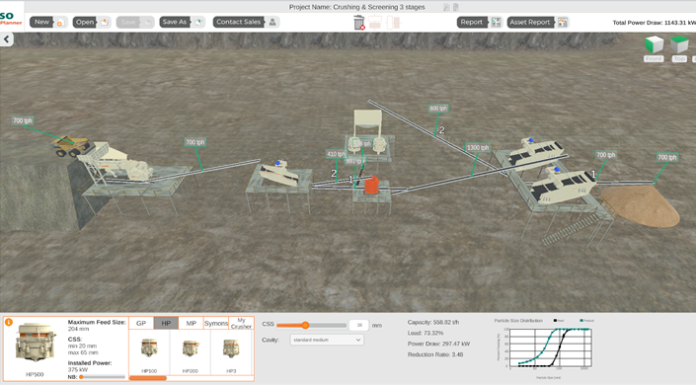Viewport: 696px width, 385px height.
Task: Collapse side panel with left arrow
Action: pos(6,39)
